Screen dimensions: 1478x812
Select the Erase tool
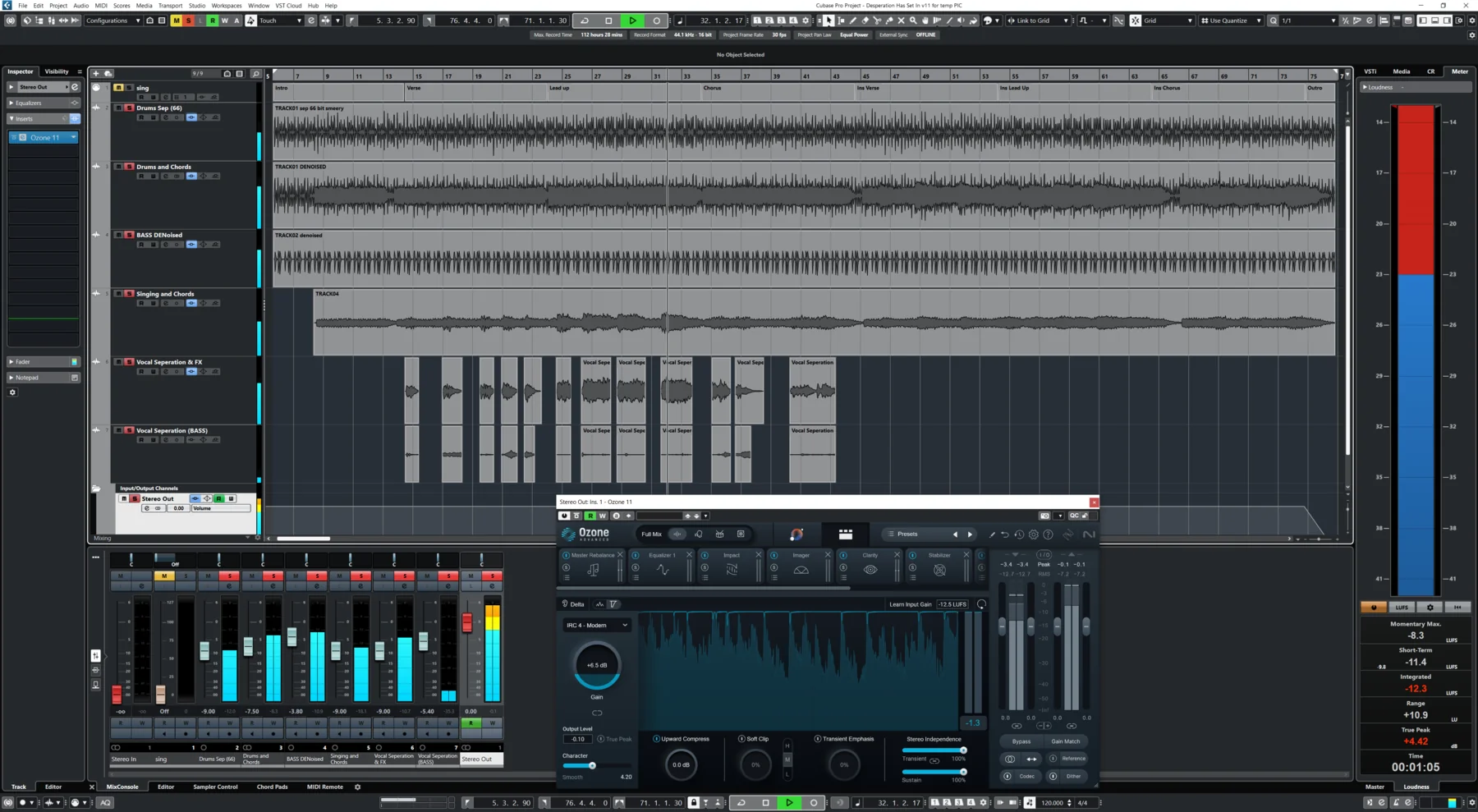[x=865, y=21]
